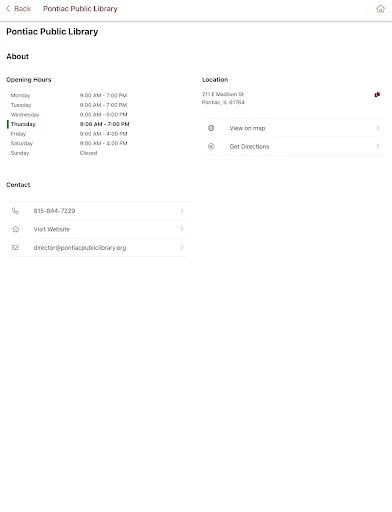The width and height of the screenshot is (392, 512).
Task: Open View on map
Action: point(294,128)
